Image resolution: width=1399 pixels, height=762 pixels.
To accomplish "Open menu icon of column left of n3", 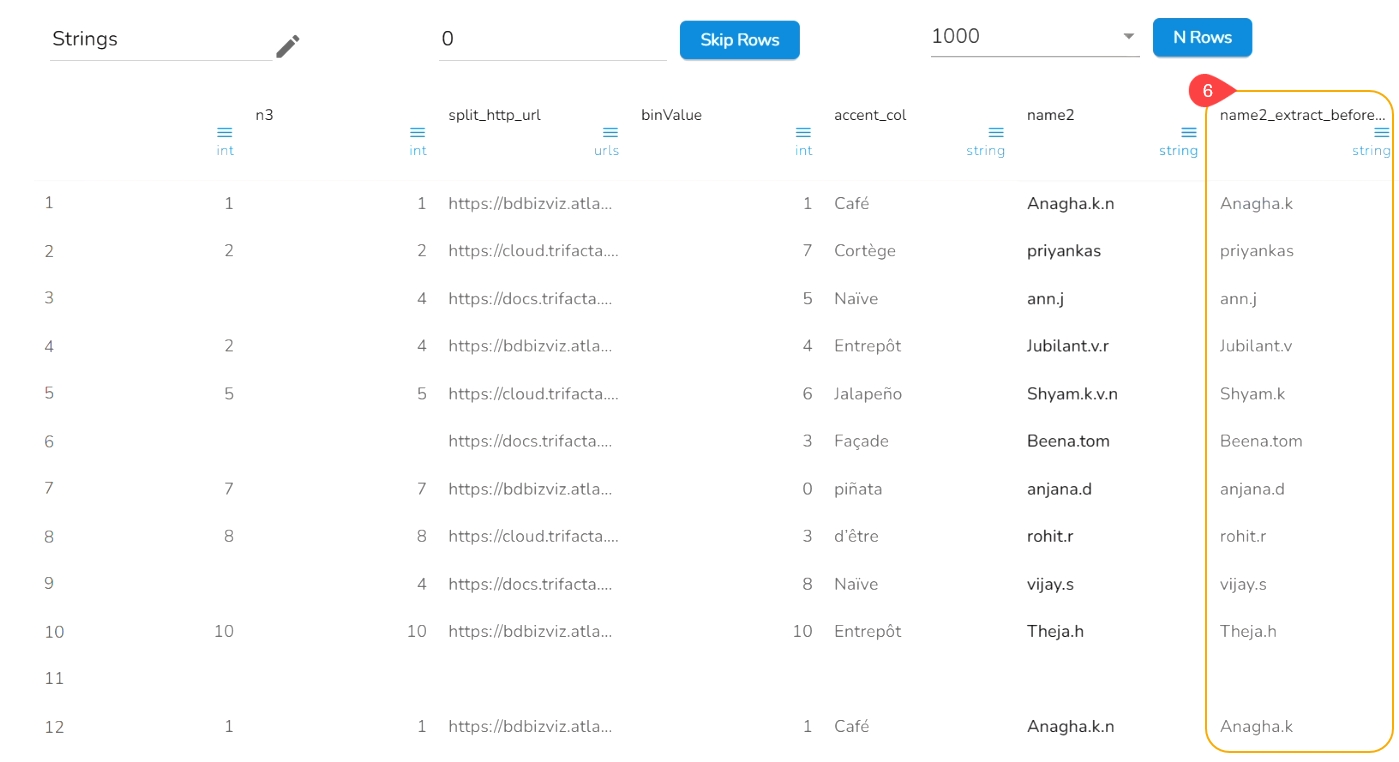I will coord(225,133).
